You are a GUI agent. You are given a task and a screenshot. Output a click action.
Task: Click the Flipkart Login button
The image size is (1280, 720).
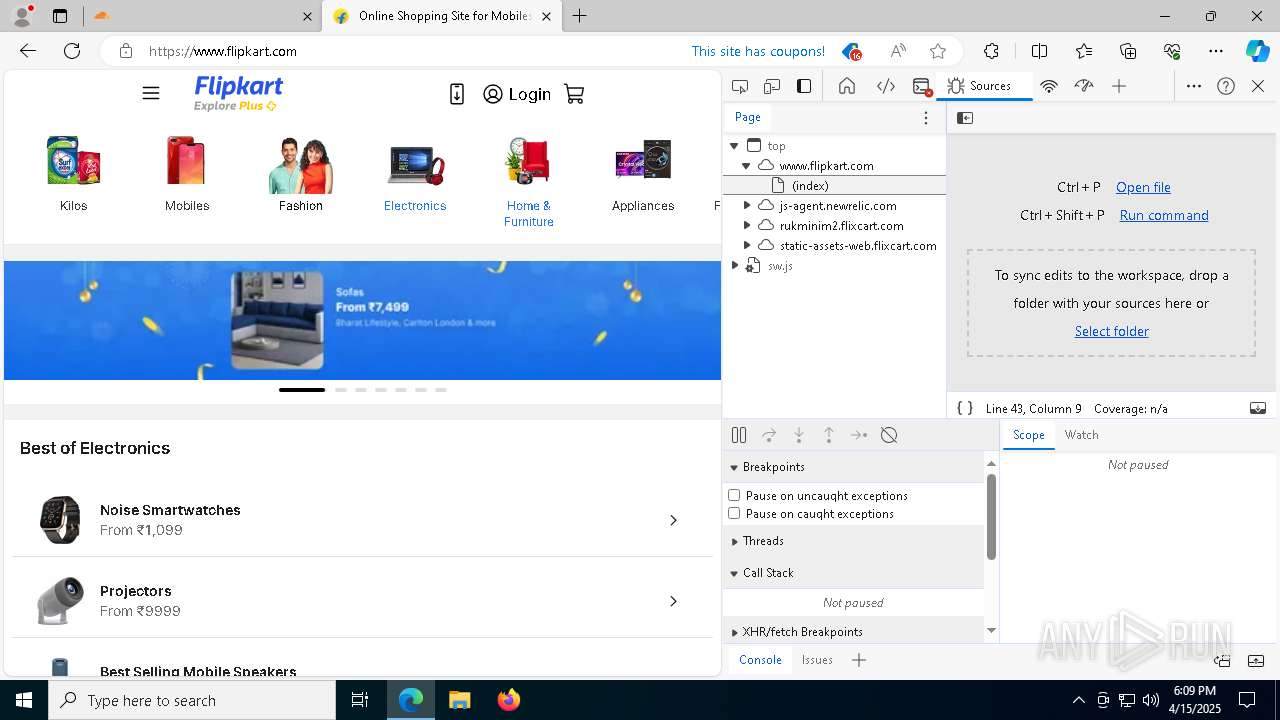click(517, 94)
